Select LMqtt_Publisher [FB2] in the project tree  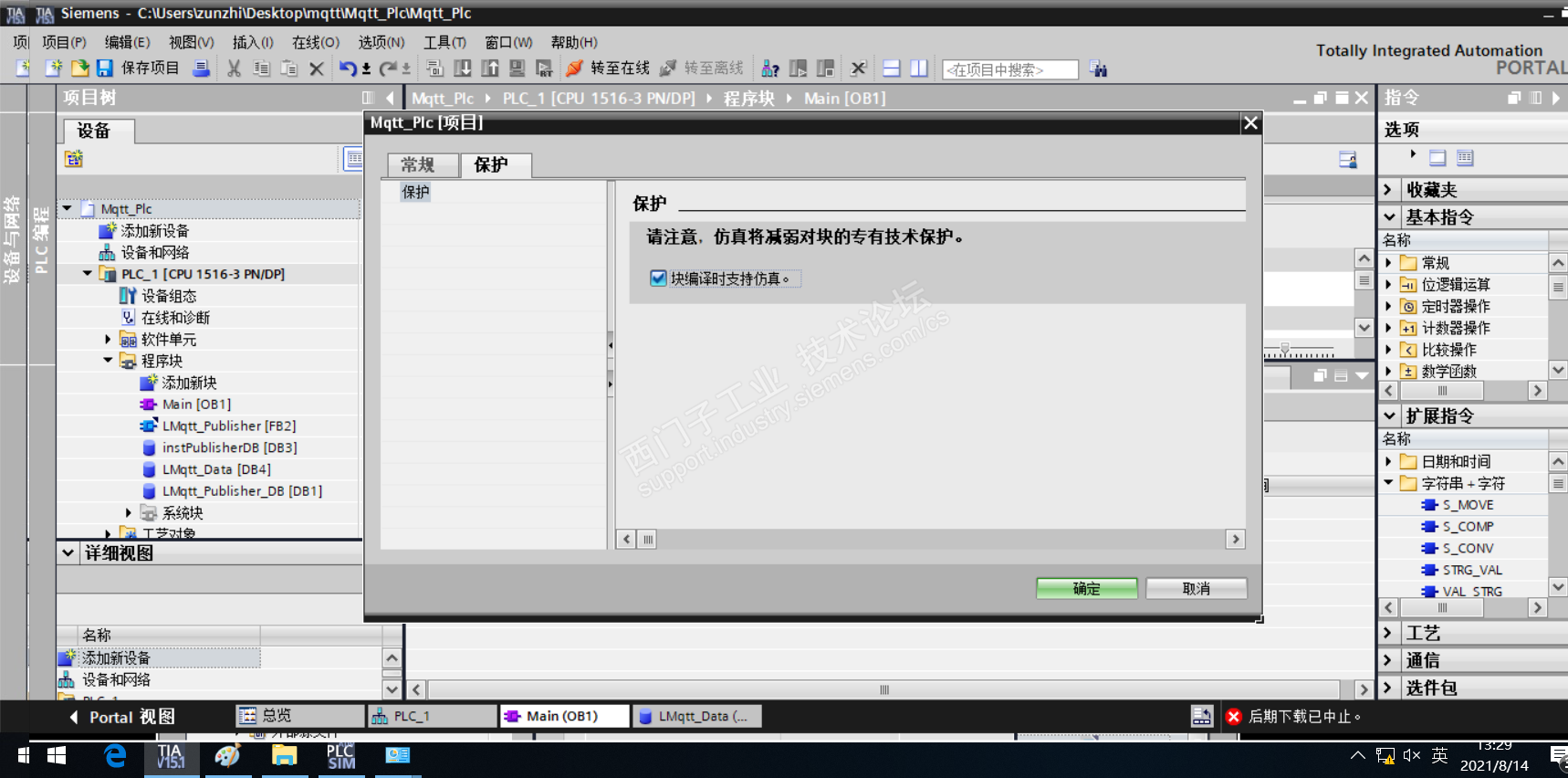click(229, 426)
